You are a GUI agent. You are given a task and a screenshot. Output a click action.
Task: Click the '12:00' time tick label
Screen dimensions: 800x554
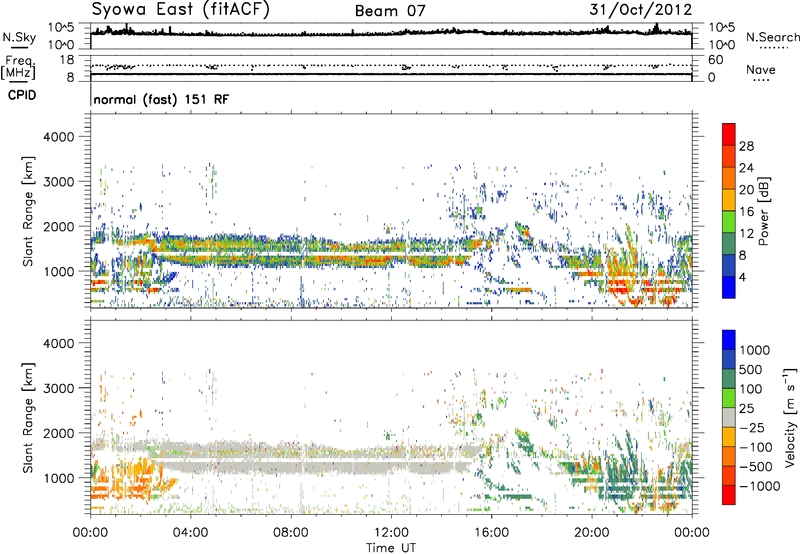[x=391, y=533]
